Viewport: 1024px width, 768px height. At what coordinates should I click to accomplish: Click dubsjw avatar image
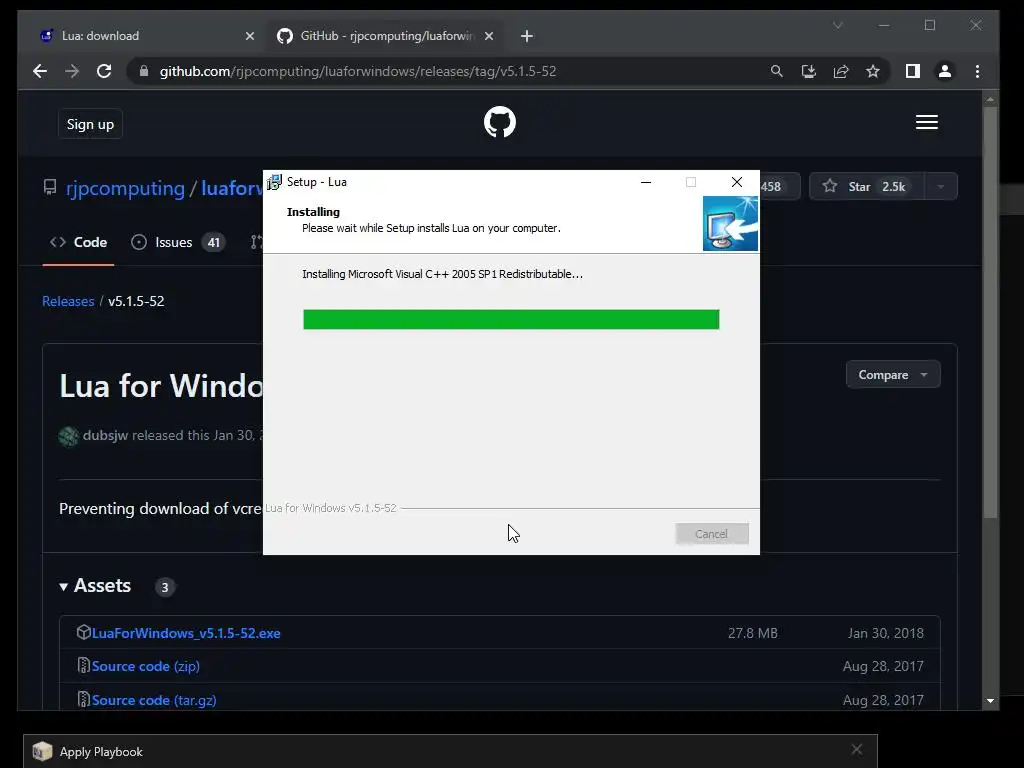(69, 436)
